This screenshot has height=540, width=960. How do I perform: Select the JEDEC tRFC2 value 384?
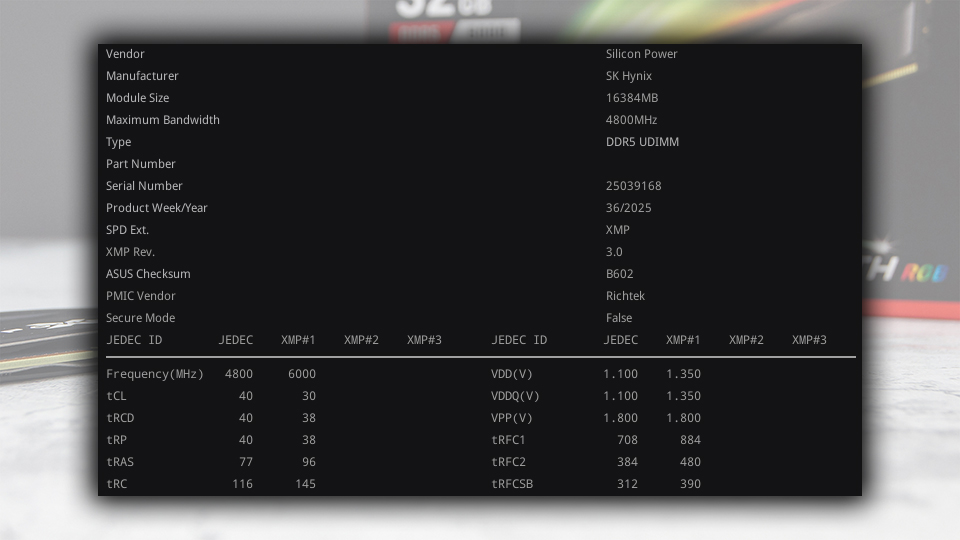(628, 462)
